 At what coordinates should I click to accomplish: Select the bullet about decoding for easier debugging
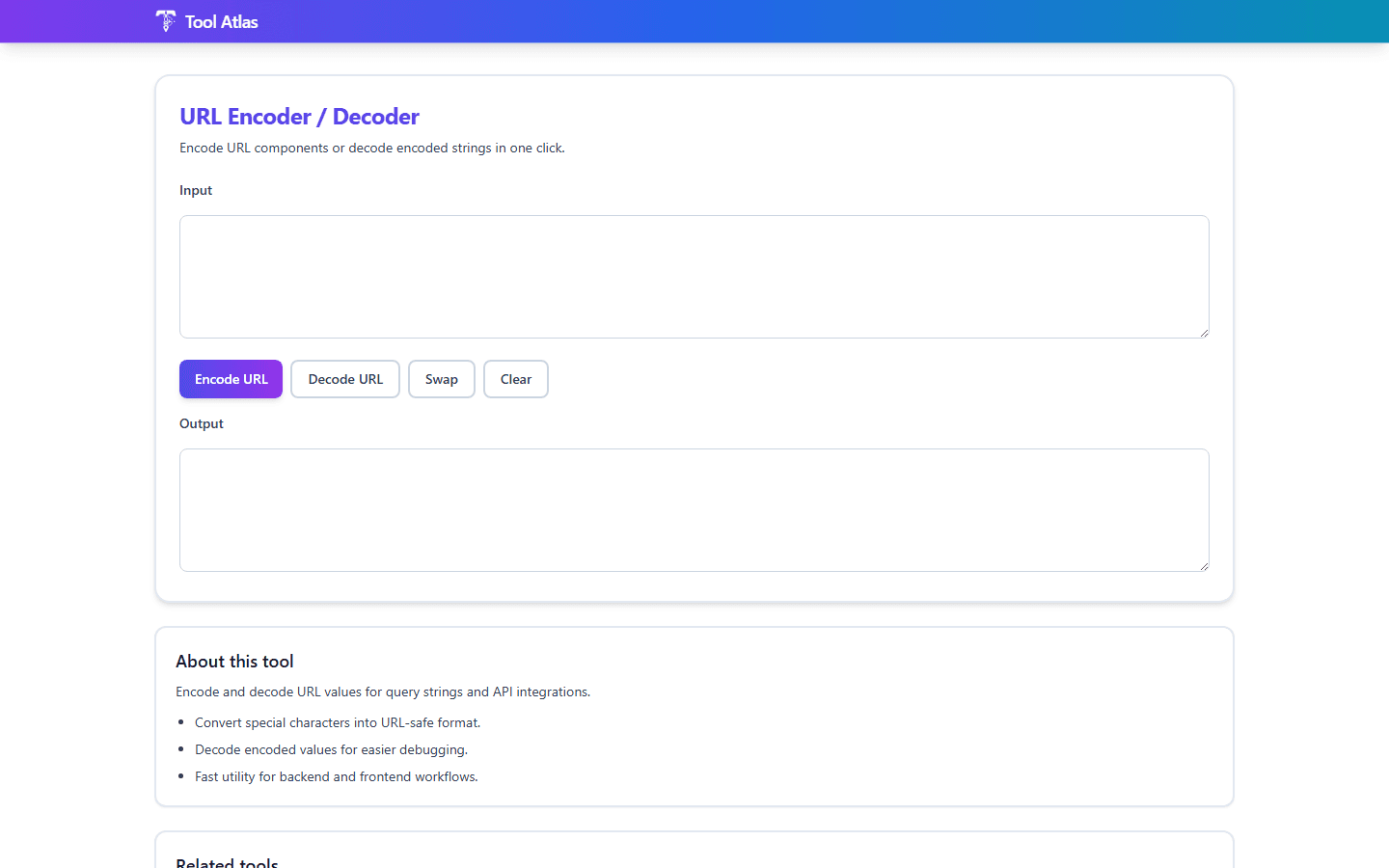[x=330, y=749]
